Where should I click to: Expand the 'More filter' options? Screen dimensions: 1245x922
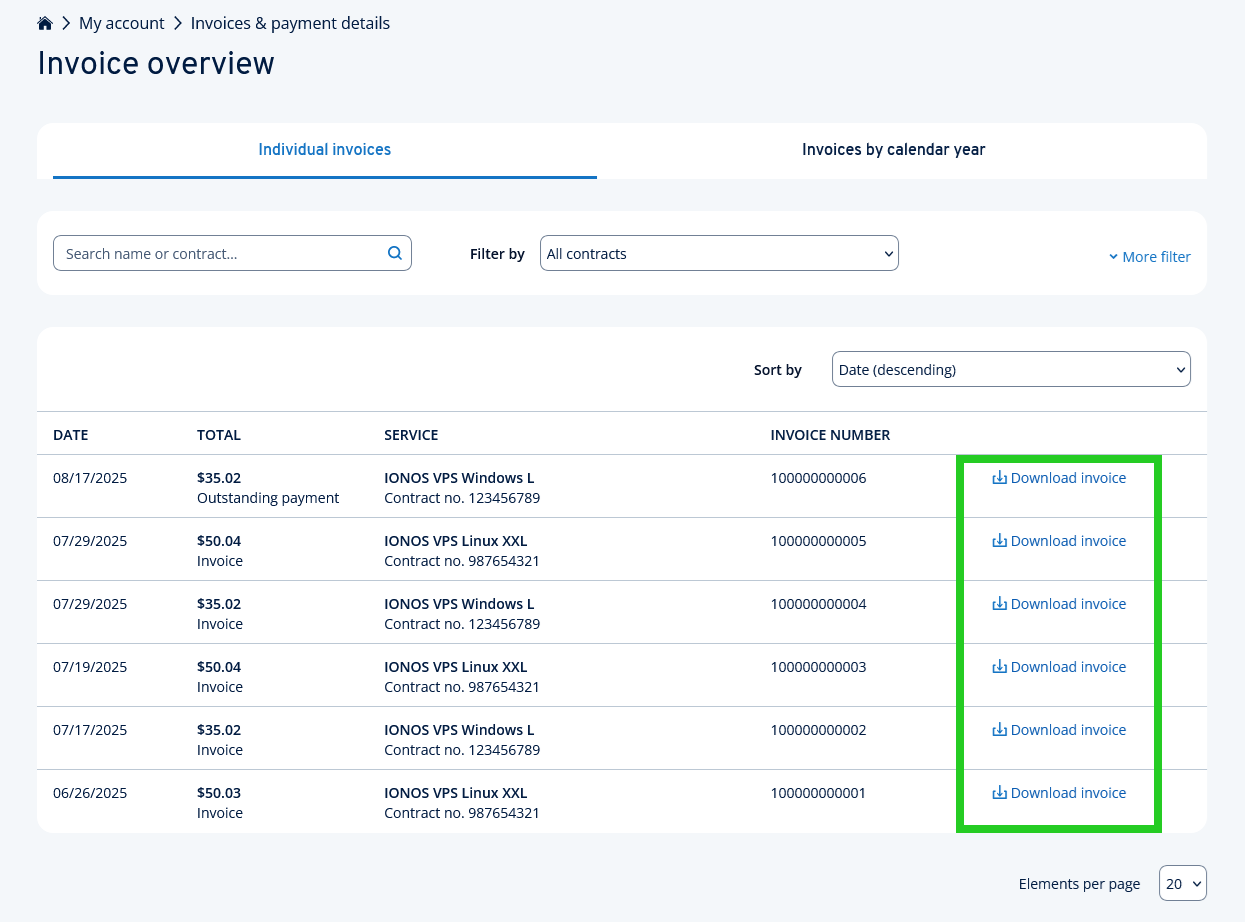[1150, 256]
